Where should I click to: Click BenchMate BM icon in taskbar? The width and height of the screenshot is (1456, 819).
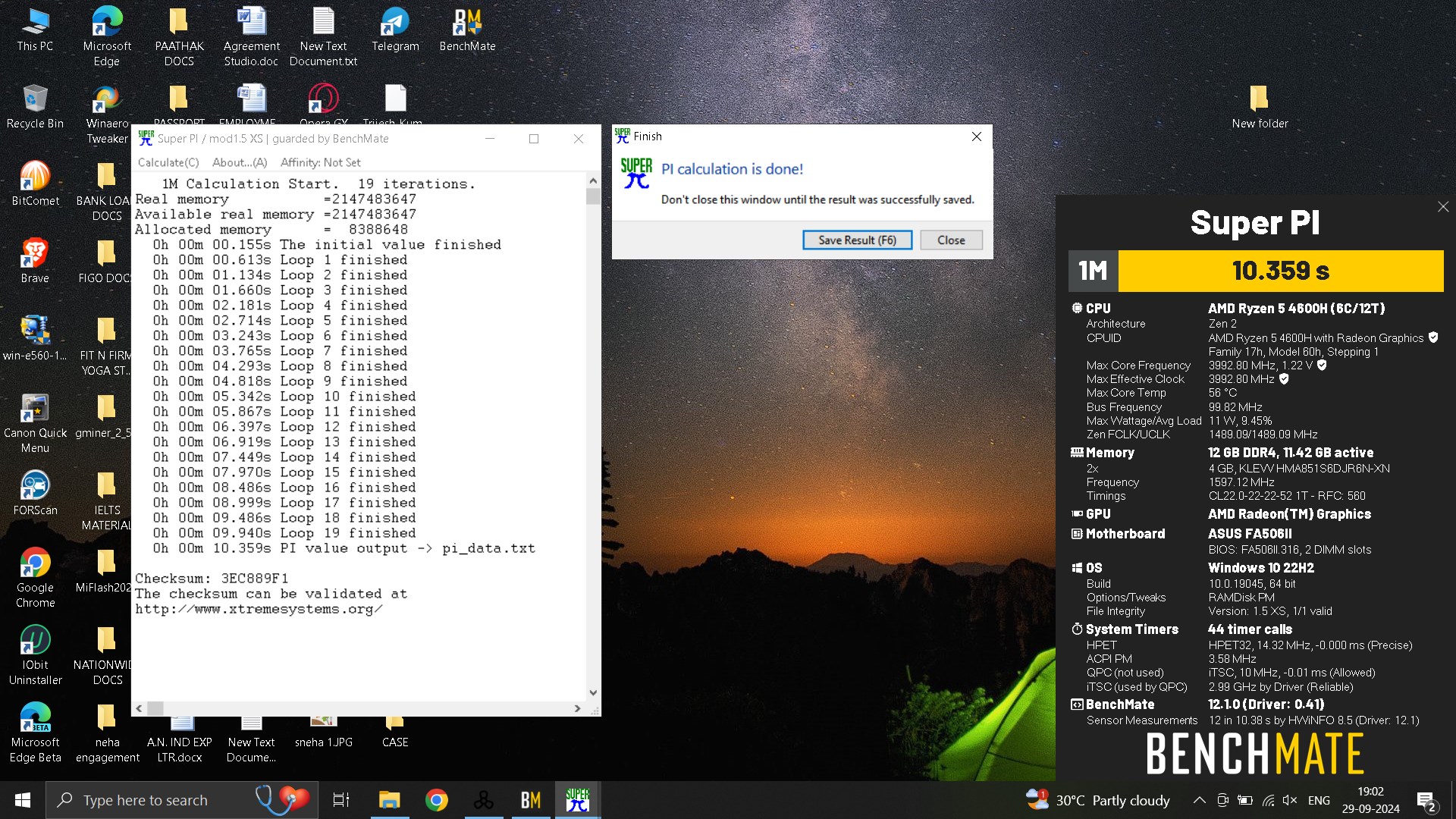(x=531, y=800)
